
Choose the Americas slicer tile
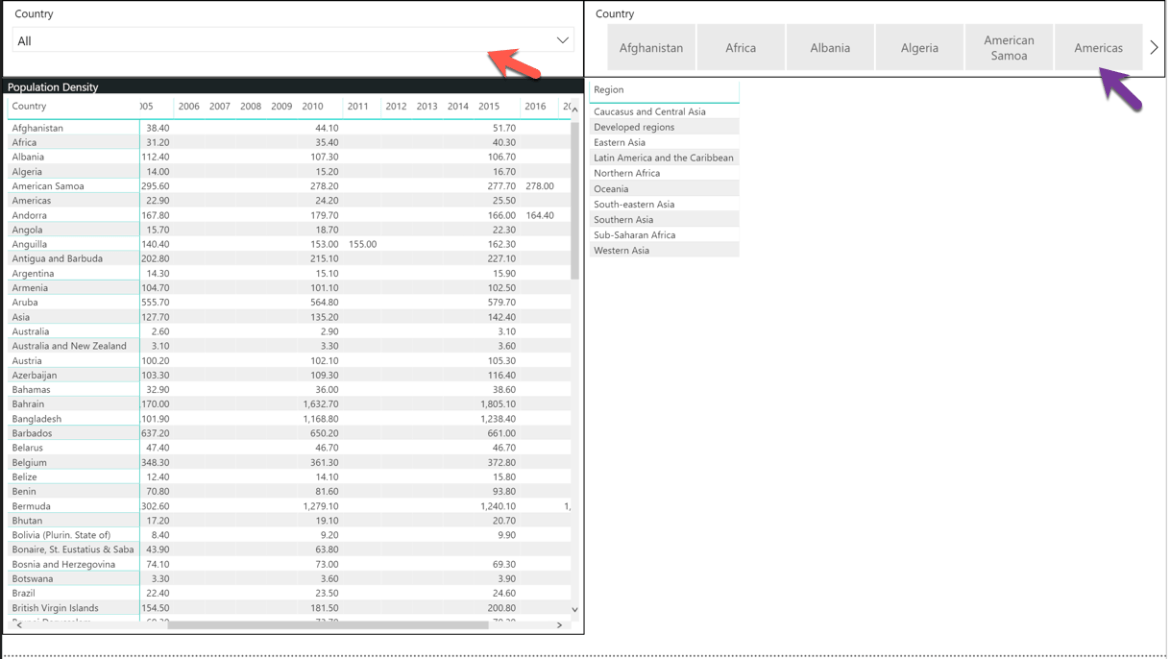(1098, 48)
